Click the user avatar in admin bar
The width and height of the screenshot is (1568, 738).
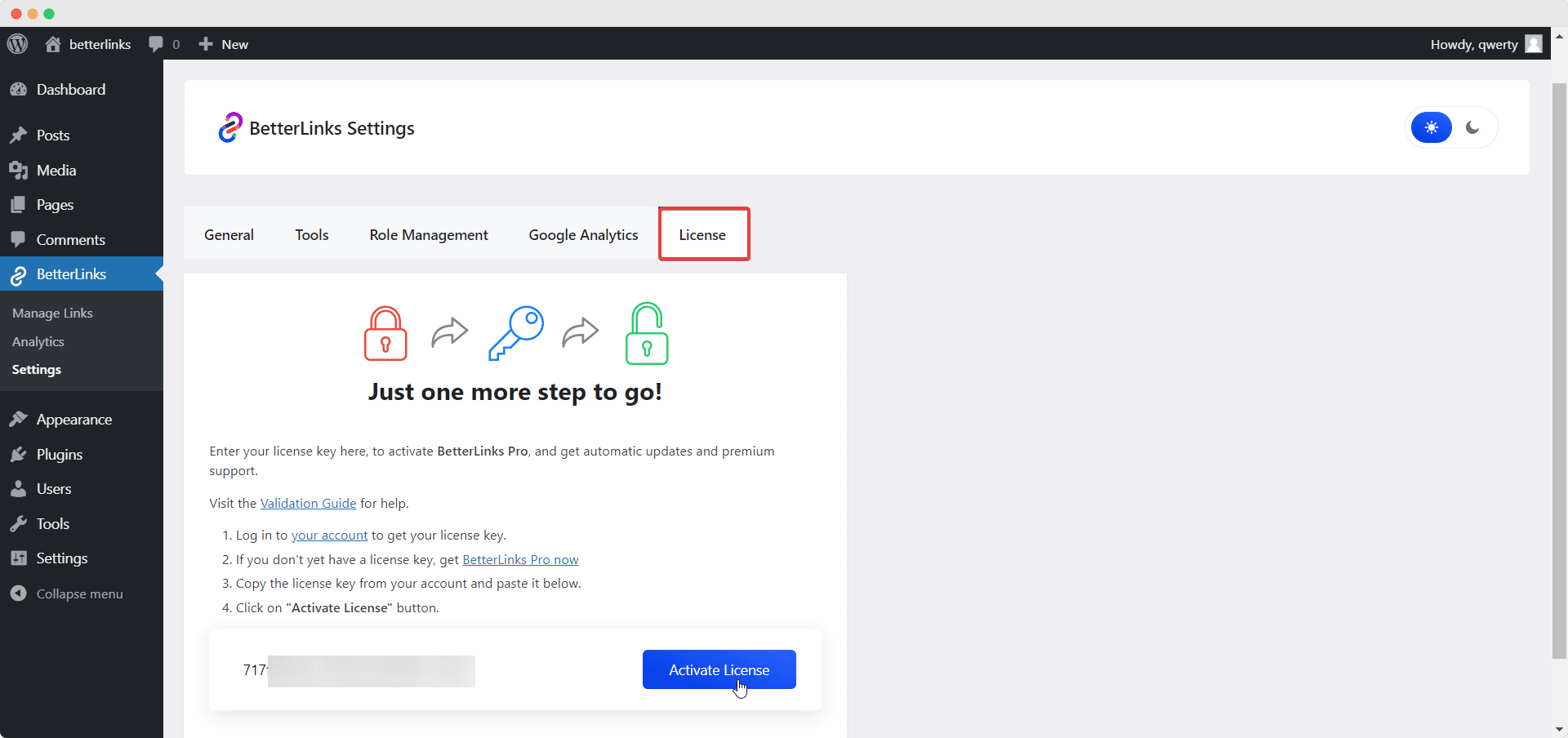(x=1534, y=44)
